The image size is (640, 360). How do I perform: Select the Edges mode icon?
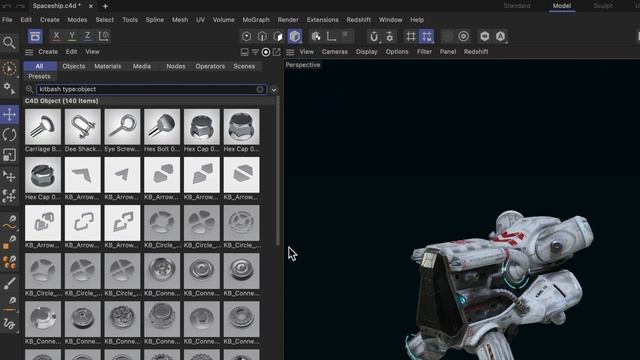(x=262, y=36)
